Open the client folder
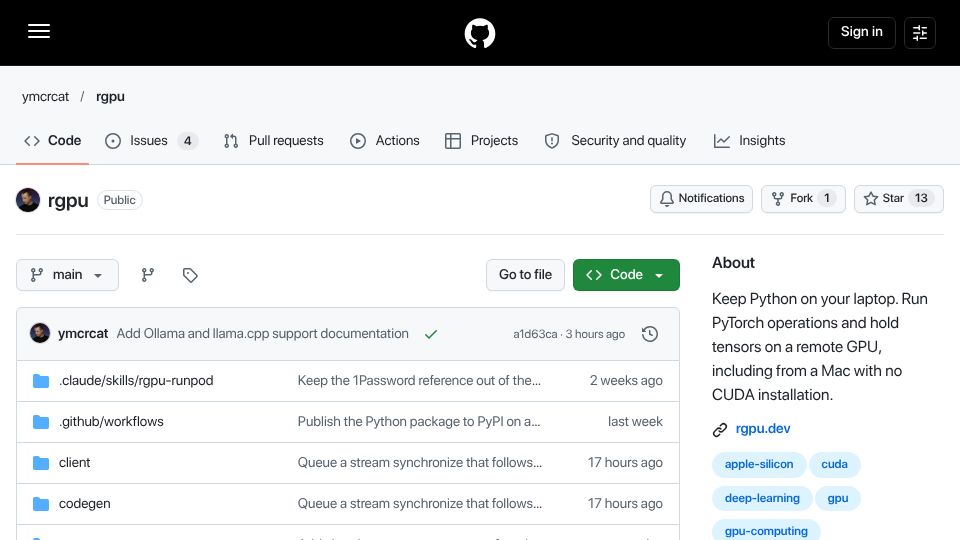Screen dimensions: 960x540 click(x=75, y=463)
